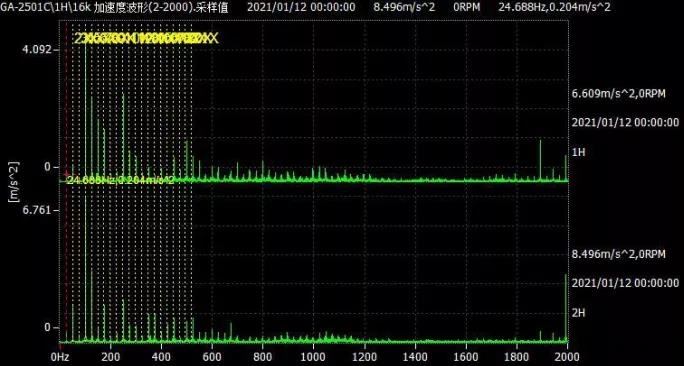
Task: Click the 0Hz origin label on frequency axis
Action: click(x=60, y=357)
